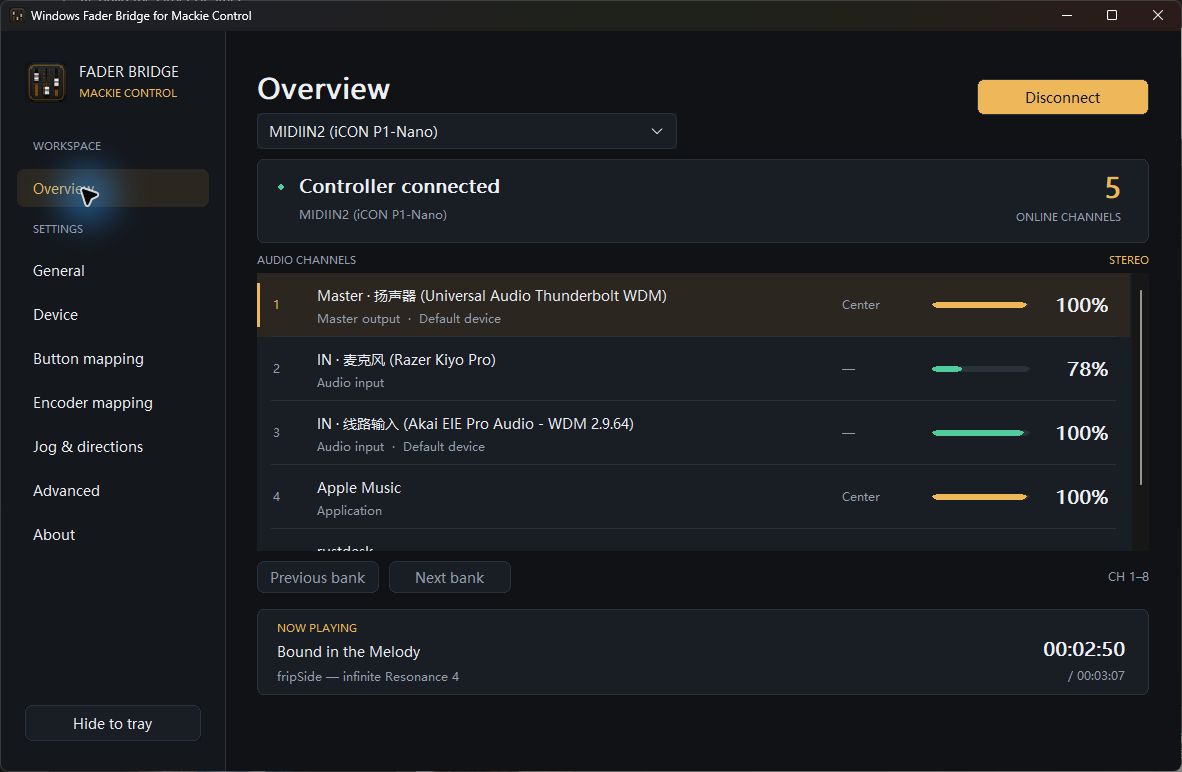Click the 100% value on the Apple Music row

click(1082, 498)
